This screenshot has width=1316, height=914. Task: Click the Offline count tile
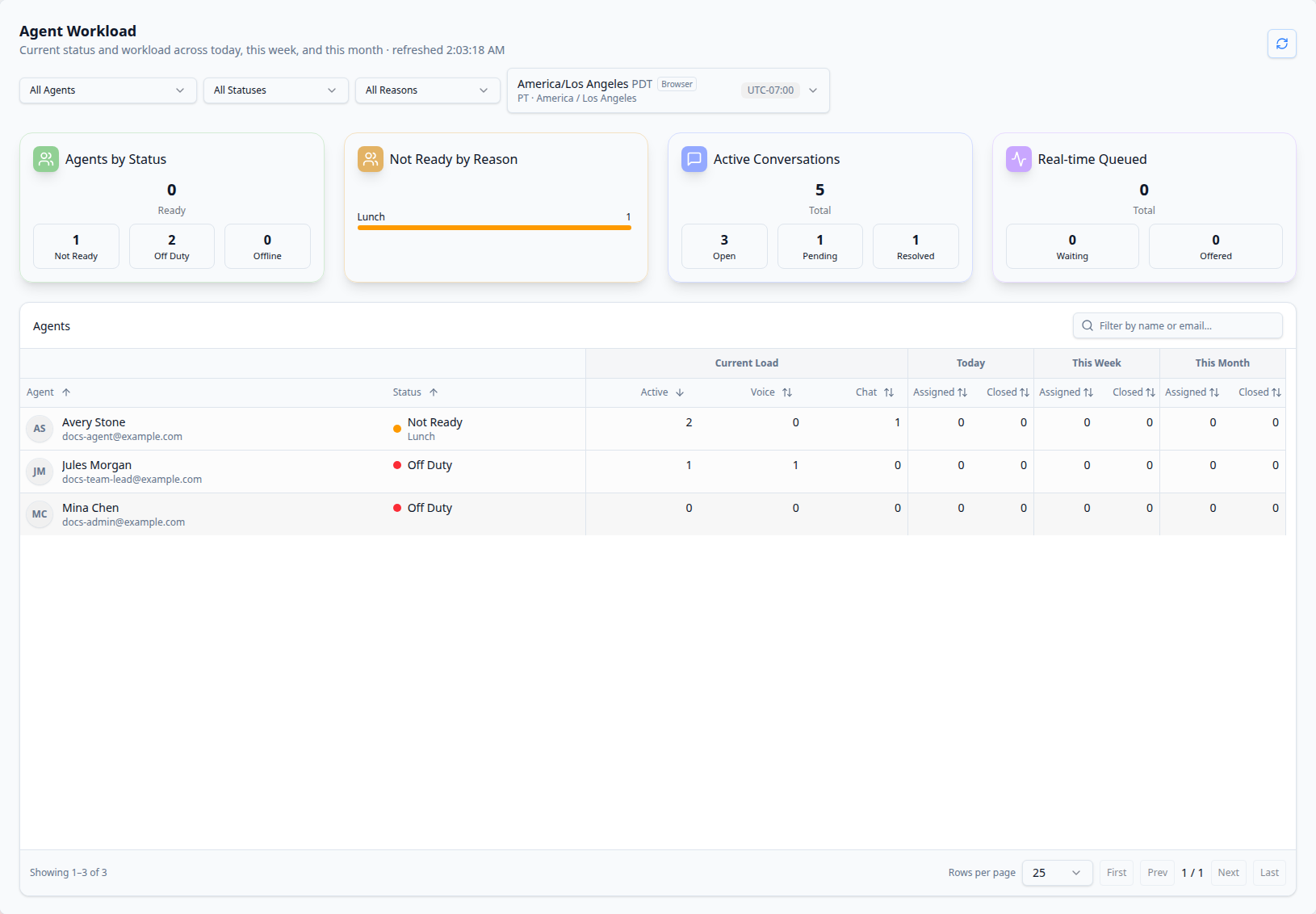(x=267, y=246)
